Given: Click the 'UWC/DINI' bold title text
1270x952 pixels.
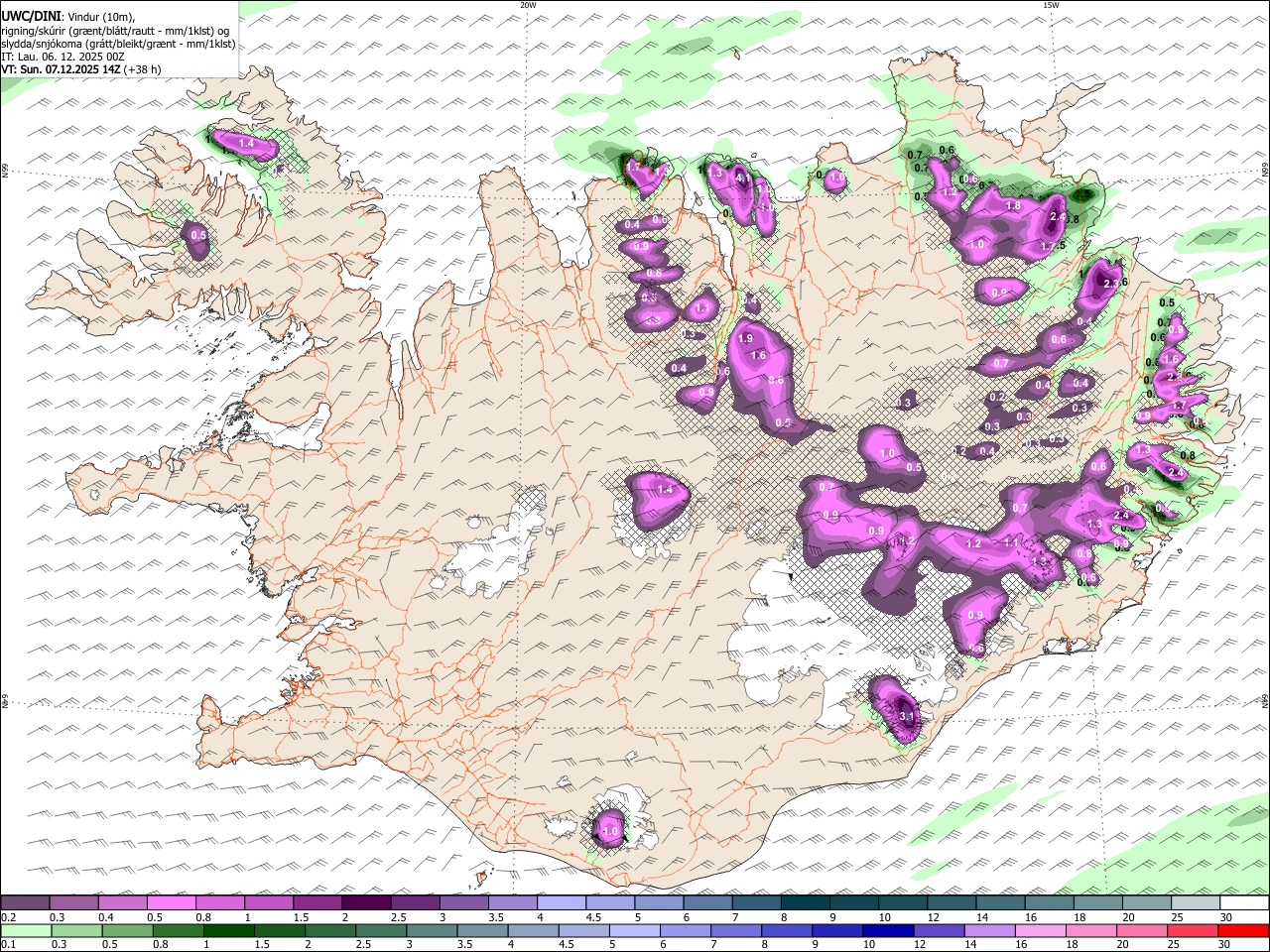Looking at the screenshot, I should click(31, 16).
